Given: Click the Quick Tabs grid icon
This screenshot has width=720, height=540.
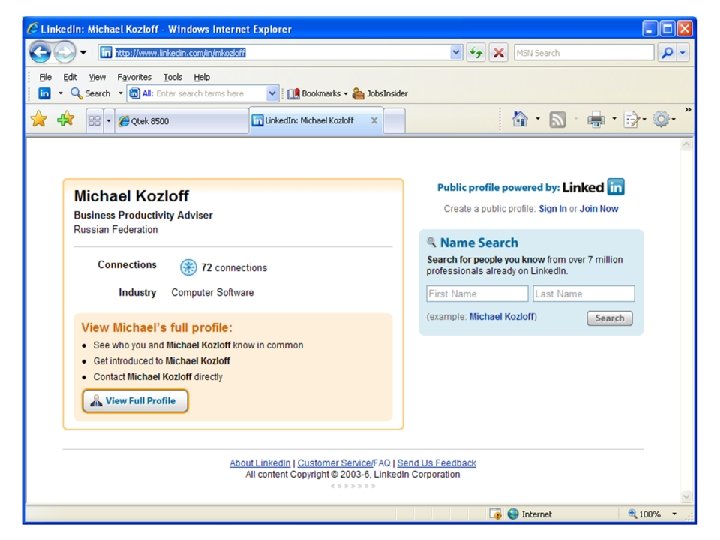Looking at the screenshot, I should (95, 121).
